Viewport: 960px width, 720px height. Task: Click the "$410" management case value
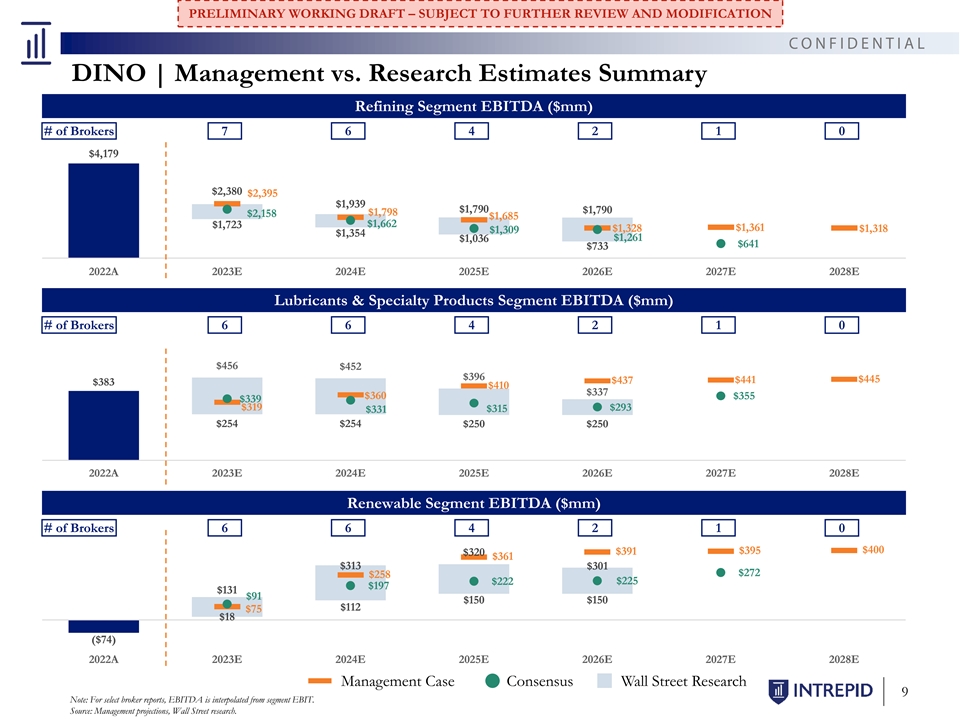pos(498,385)
